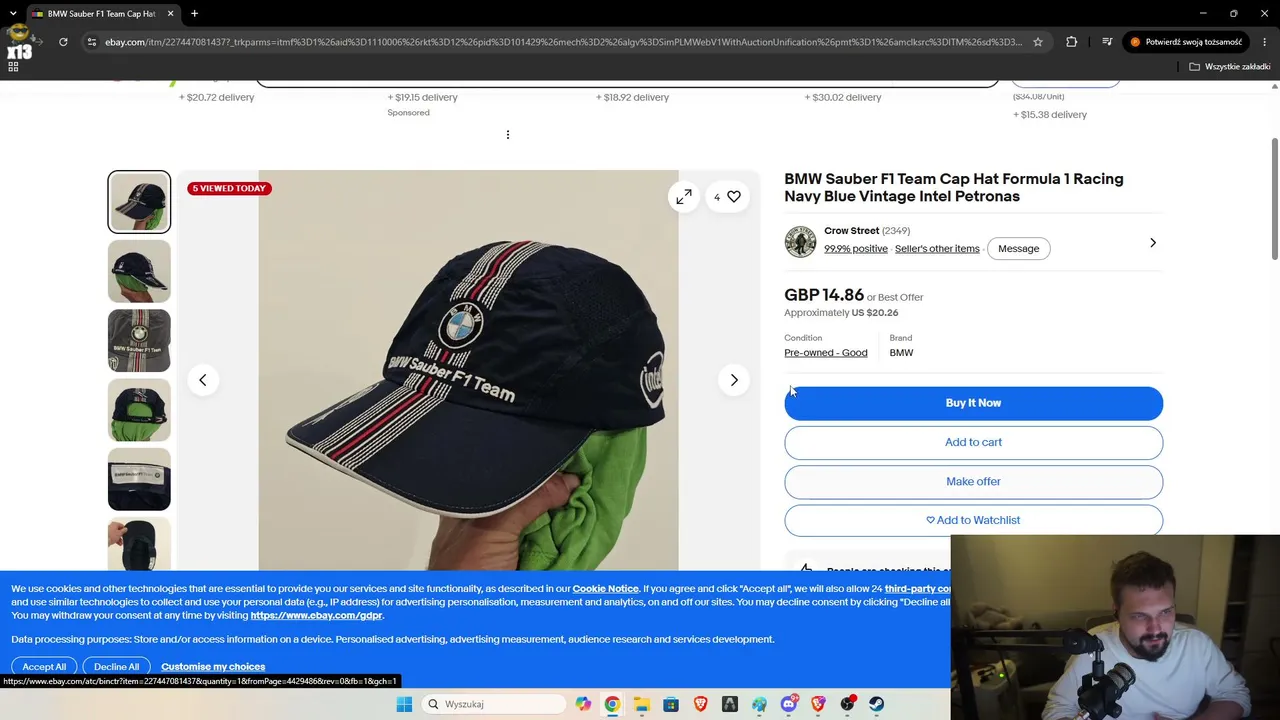The image size is (1280, 720).
Task: Show the previous product image
Action: click(x=203, y=380)
